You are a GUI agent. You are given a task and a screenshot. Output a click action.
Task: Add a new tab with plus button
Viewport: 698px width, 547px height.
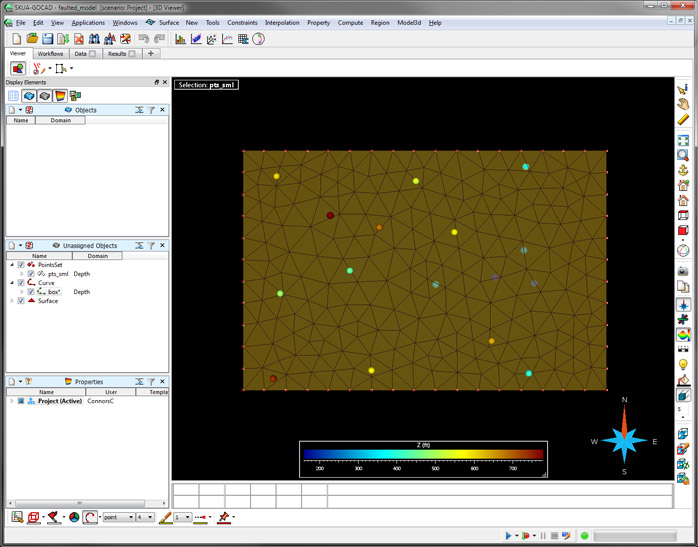pos(151,53)
